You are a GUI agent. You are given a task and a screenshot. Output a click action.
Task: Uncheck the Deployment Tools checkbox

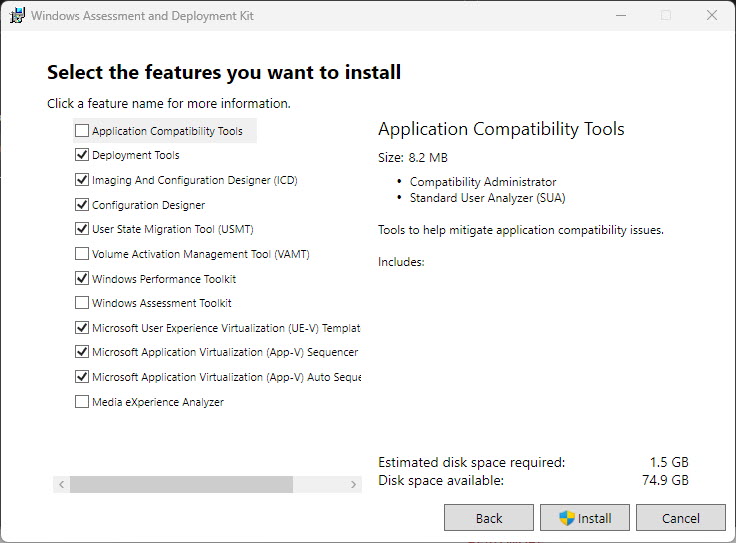click(82, 154)
